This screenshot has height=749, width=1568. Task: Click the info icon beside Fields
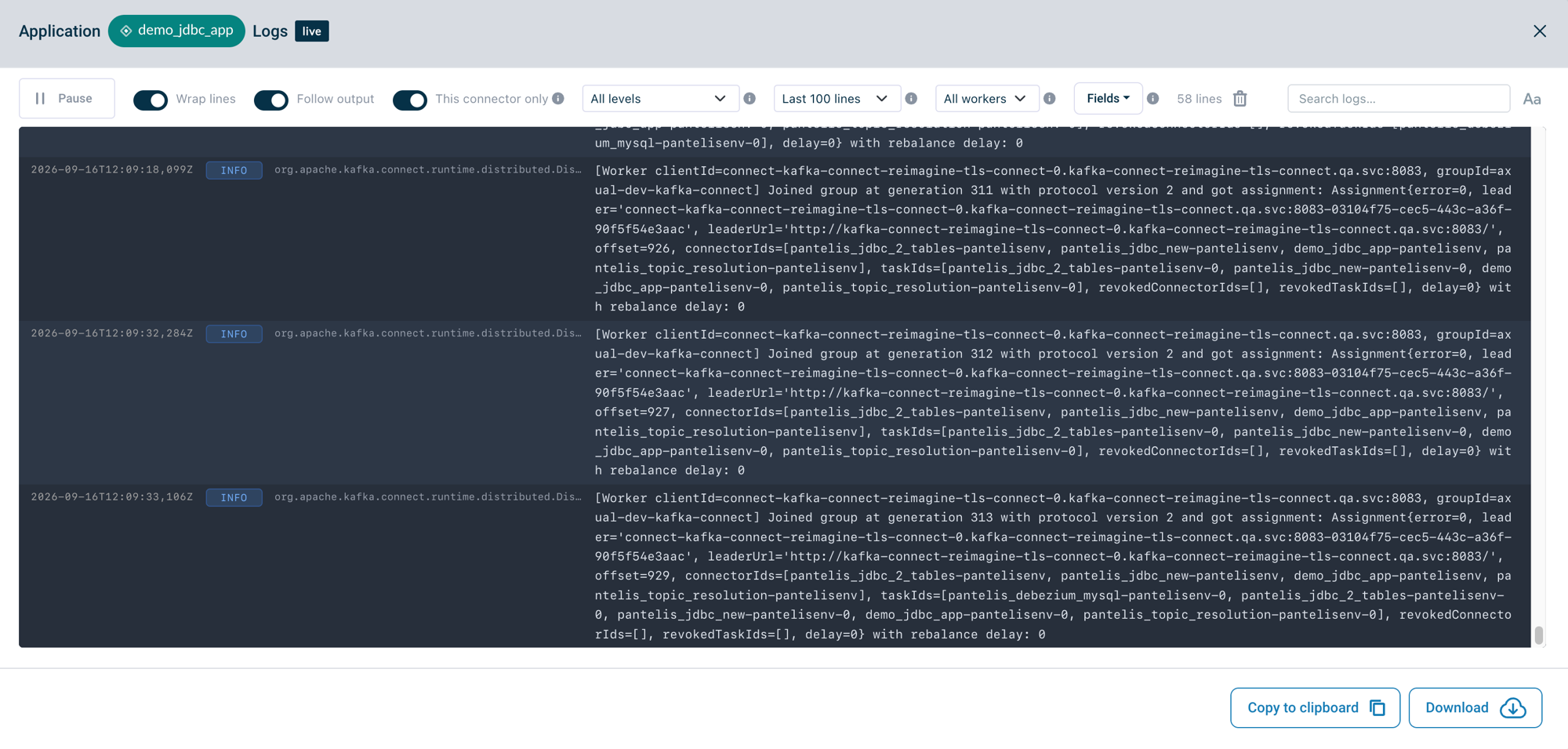point(1152,98)
